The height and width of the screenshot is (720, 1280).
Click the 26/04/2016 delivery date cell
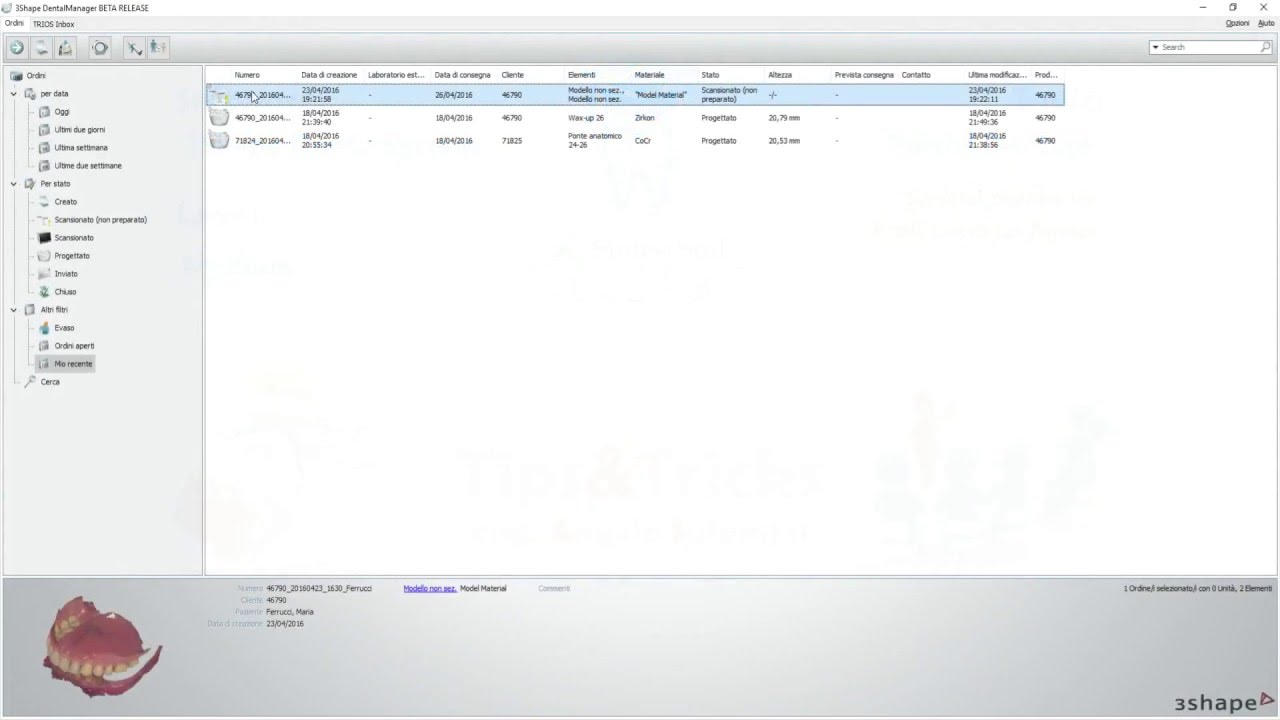(454, 95)
